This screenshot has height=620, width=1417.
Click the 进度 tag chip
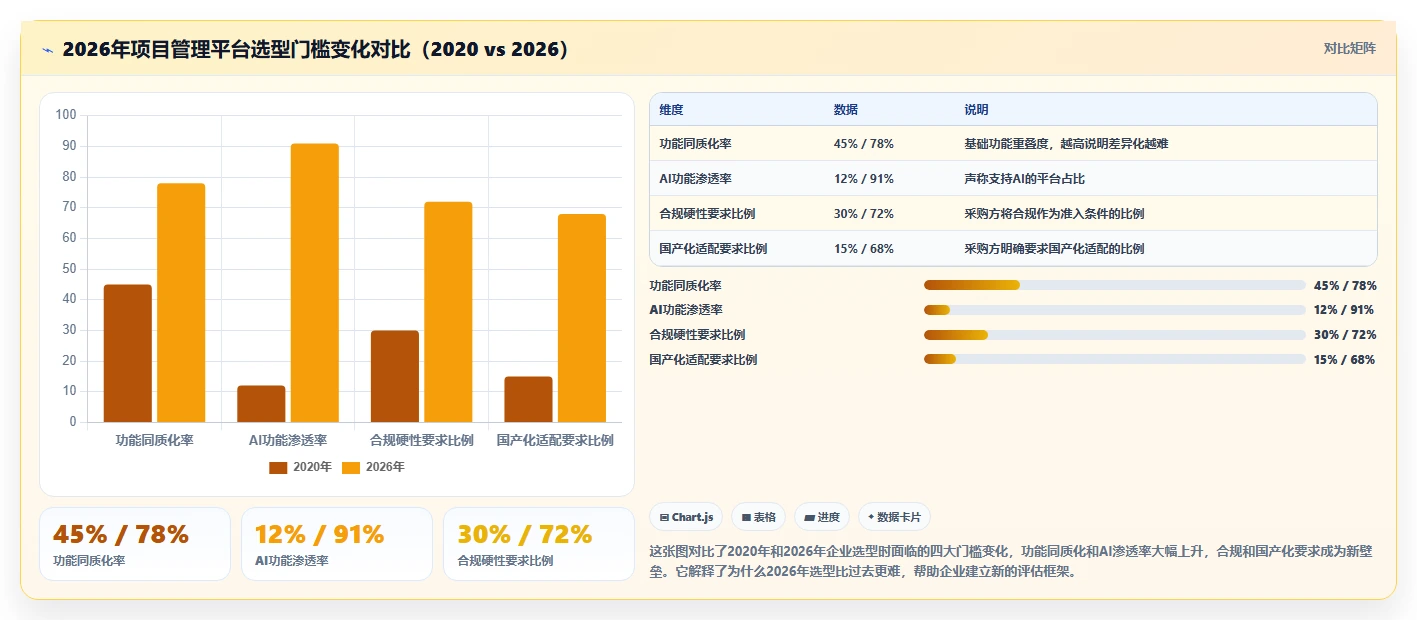point(822,517)
